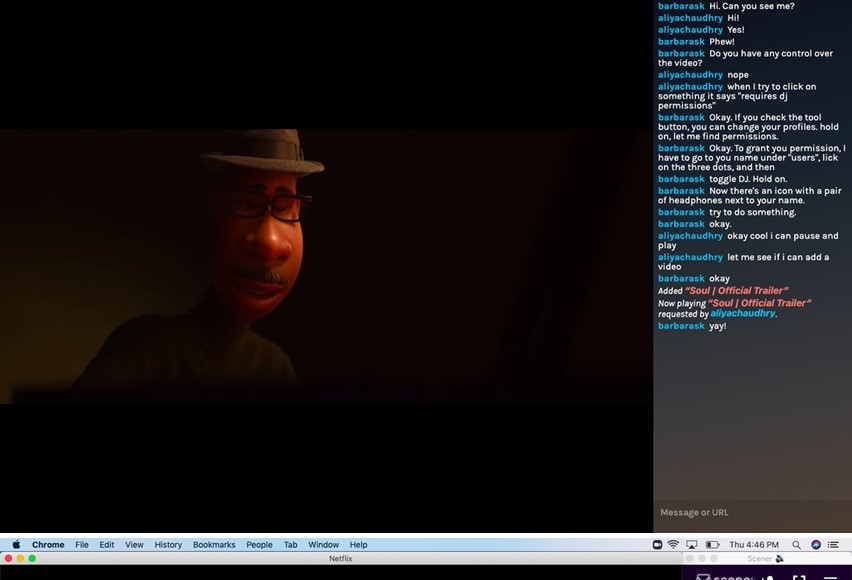Open the Tab menu
This screenshot has width=852, height=580.
click(x=290, y=544)
